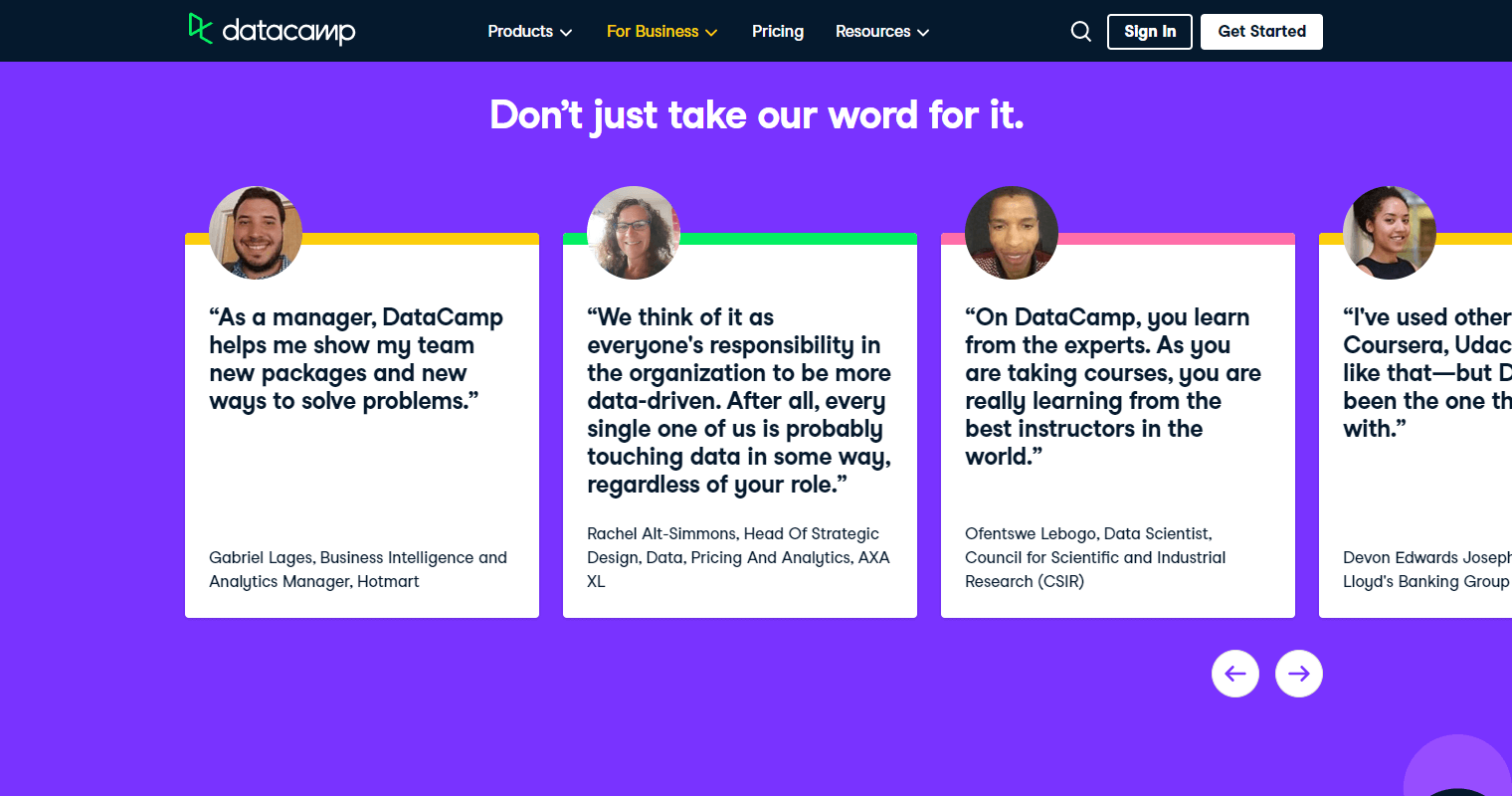The width and height of the screenshot is (1512, 796).
Task: Click Devon Edwards Joseph Lloyd's Banking Group text
Action: click(x=1427, y=569)
